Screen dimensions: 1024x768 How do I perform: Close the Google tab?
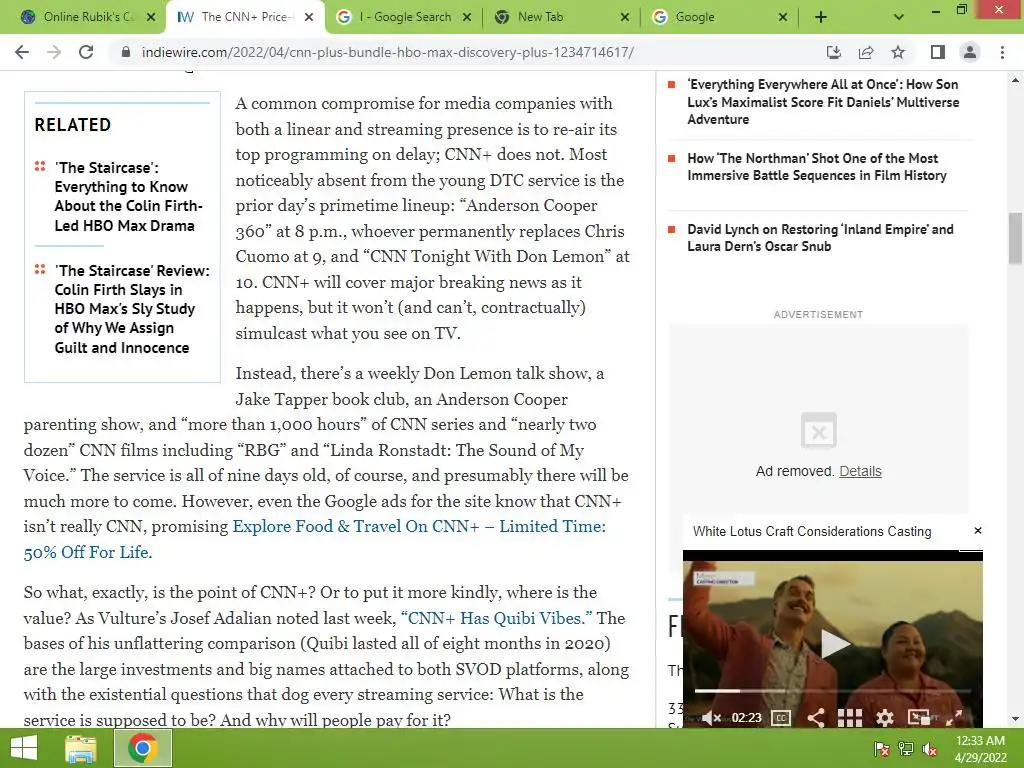pos(783,17)
